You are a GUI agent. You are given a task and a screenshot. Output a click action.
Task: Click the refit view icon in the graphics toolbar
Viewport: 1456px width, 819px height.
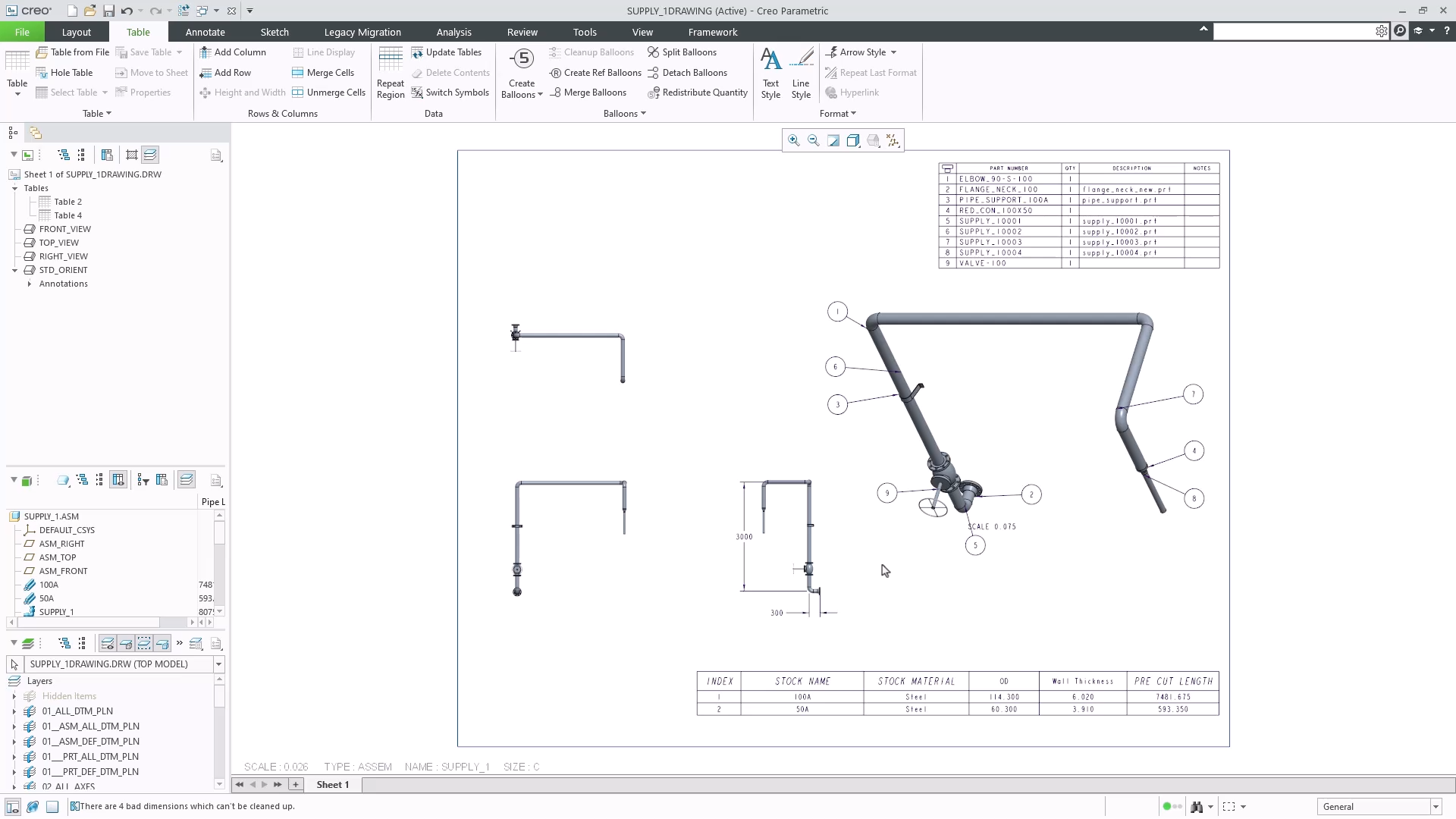833,140
